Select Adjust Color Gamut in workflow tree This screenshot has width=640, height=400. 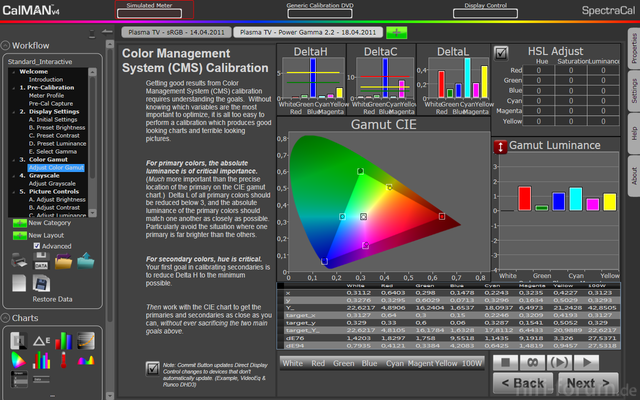pos(56,168)
